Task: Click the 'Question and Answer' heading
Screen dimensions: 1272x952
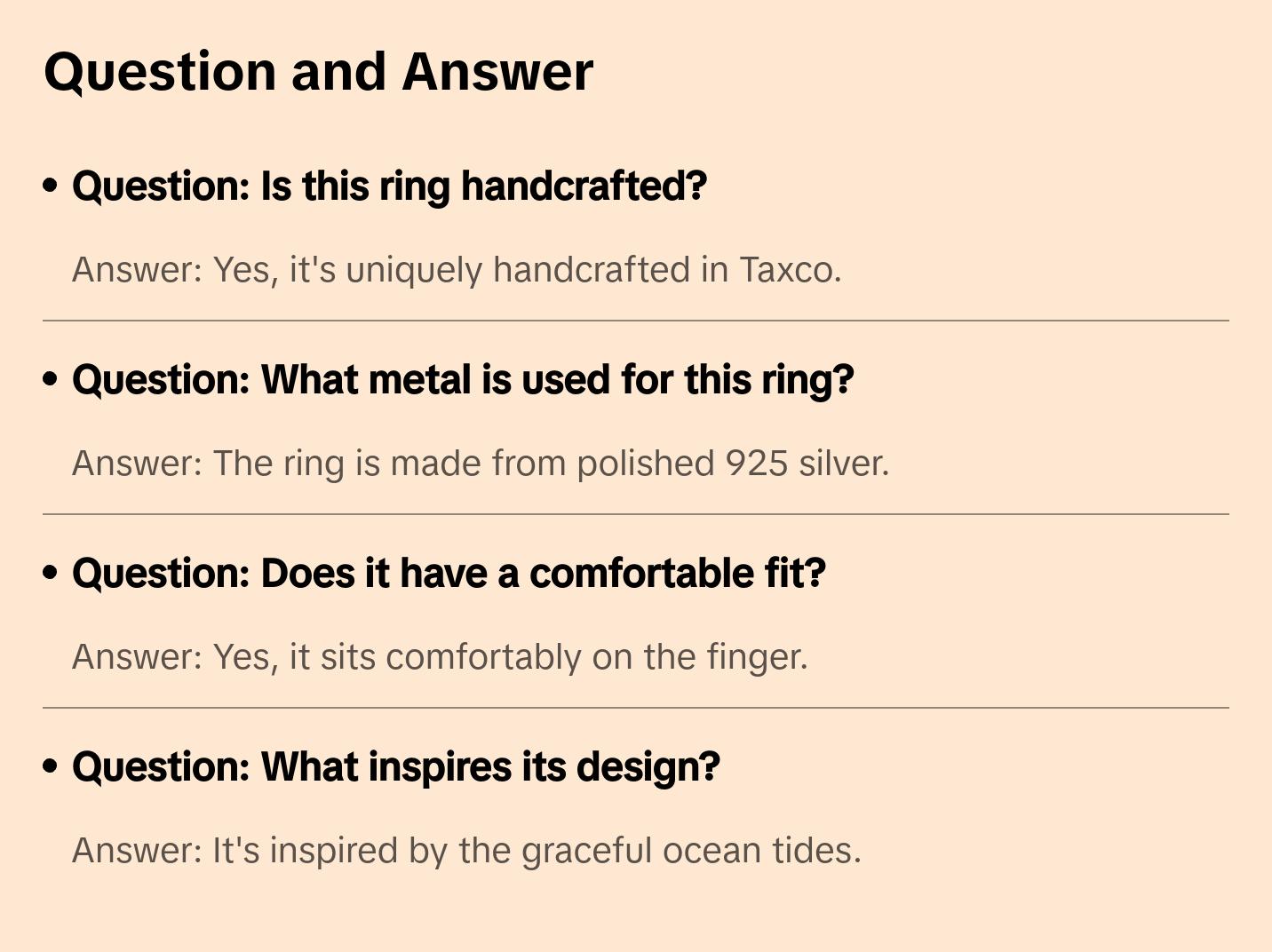Action: (318, 71)
